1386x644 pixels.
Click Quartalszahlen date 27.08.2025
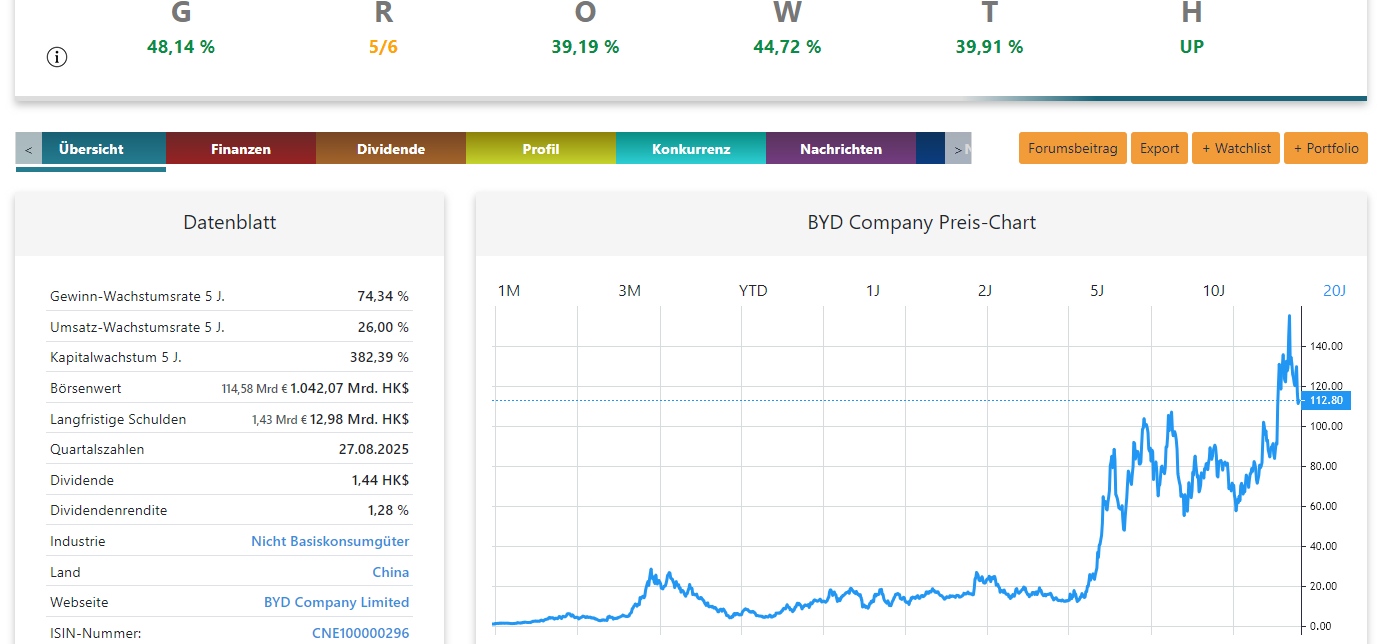[x=374, y=449]
